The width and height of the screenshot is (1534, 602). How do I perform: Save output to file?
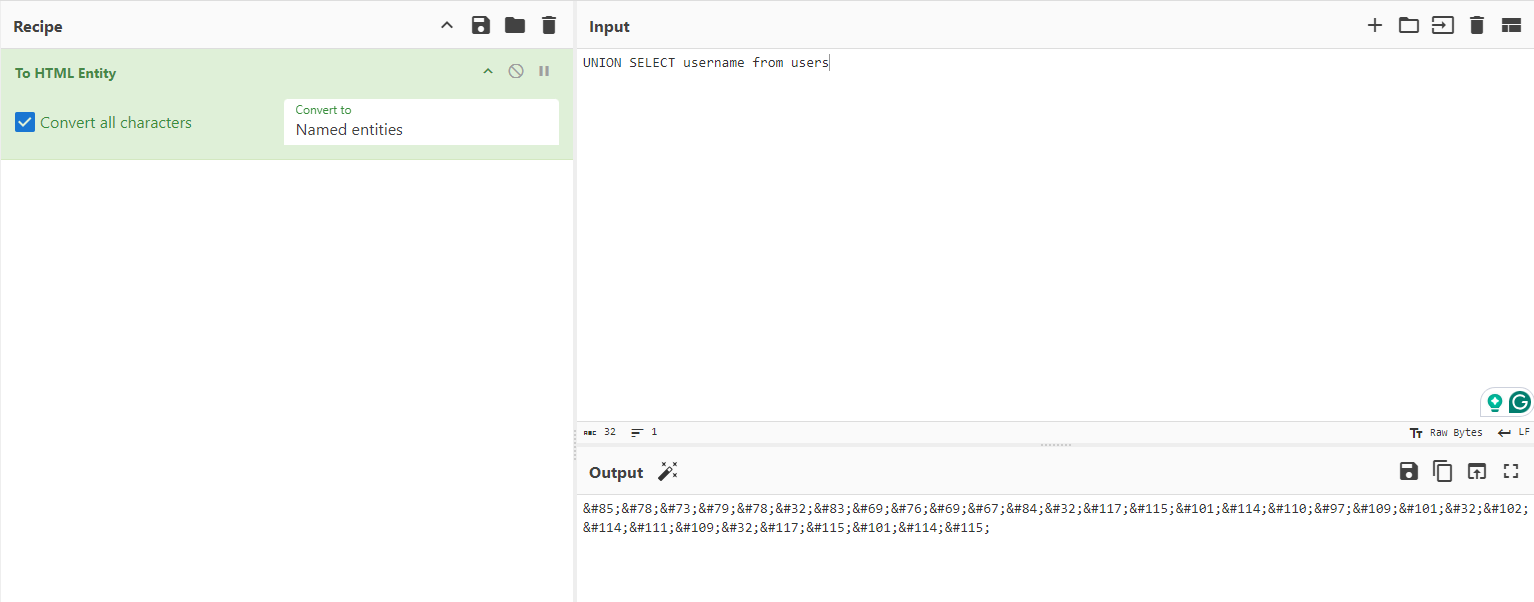click(x=1409, y=472)
